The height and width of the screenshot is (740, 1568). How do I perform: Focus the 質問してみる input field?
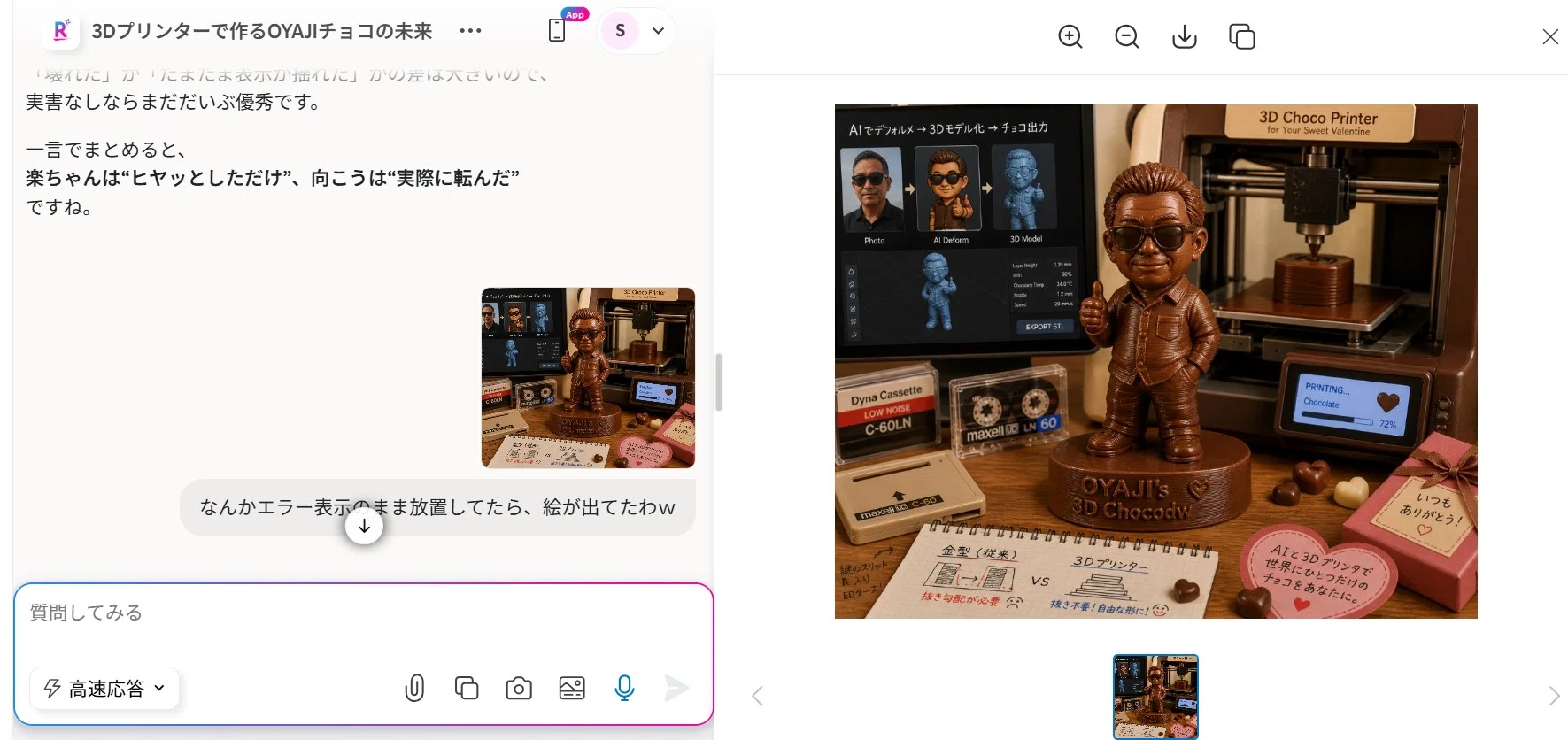[363, 613]
